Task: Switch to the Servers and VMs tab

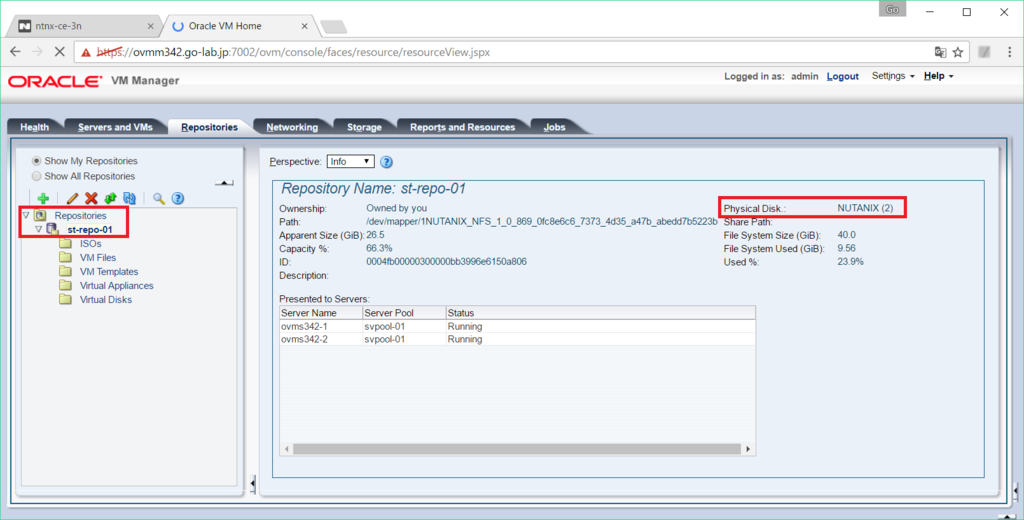Action: tap(115, 127)
